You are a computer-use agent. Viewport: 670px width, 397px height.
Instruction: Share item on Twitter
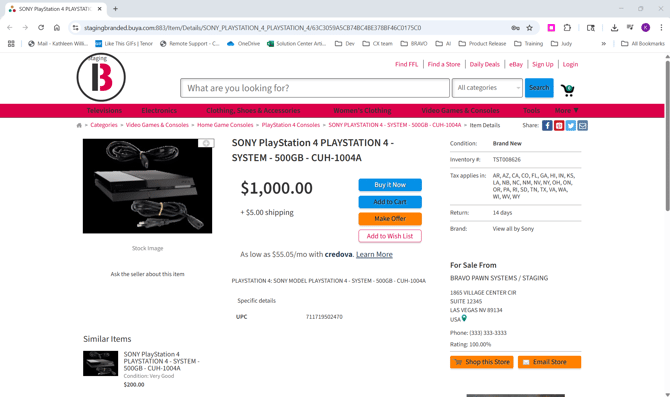(570, 125)
